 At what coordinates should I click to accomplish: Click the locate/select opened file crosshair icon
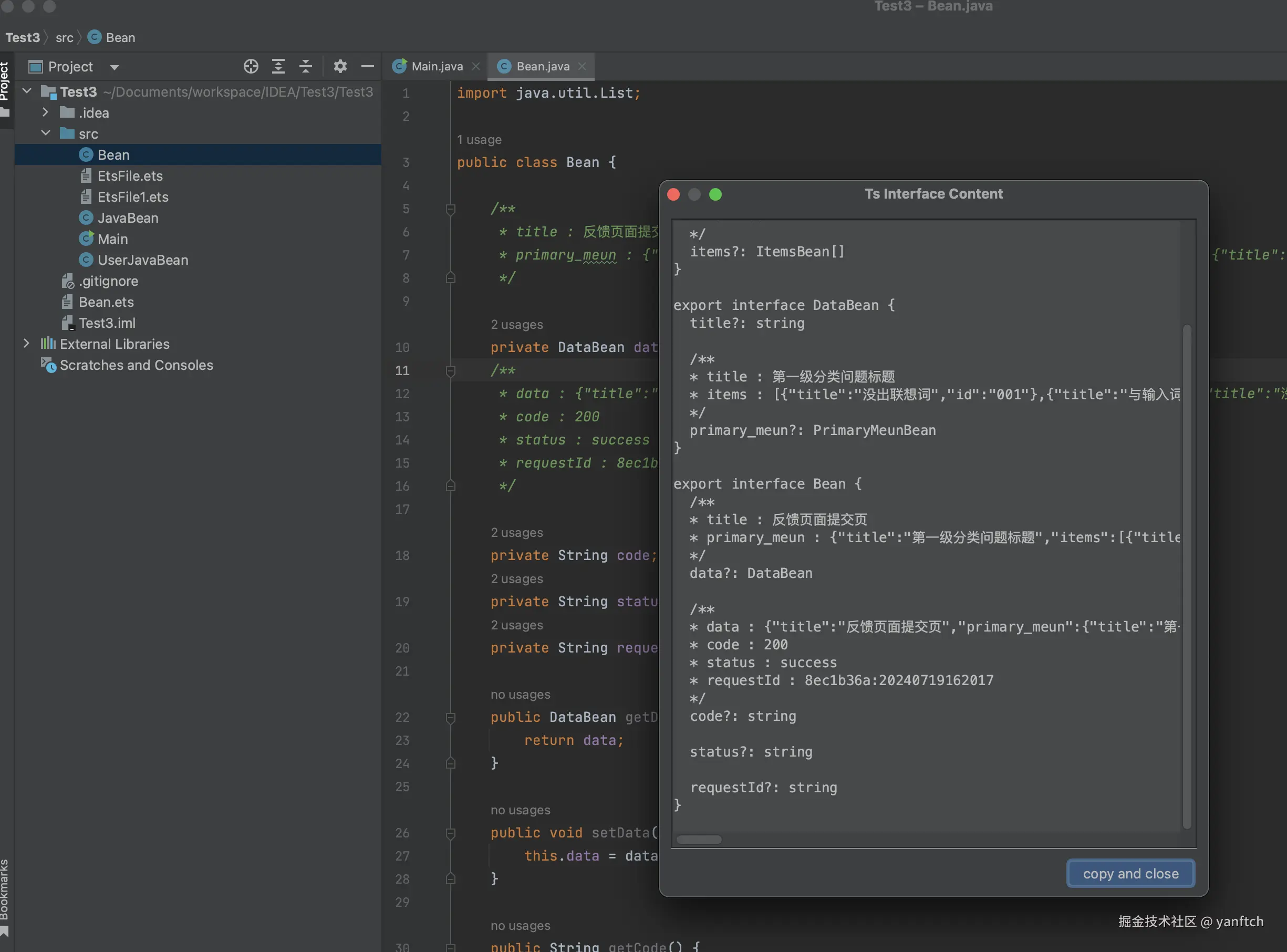coord(251,66)
